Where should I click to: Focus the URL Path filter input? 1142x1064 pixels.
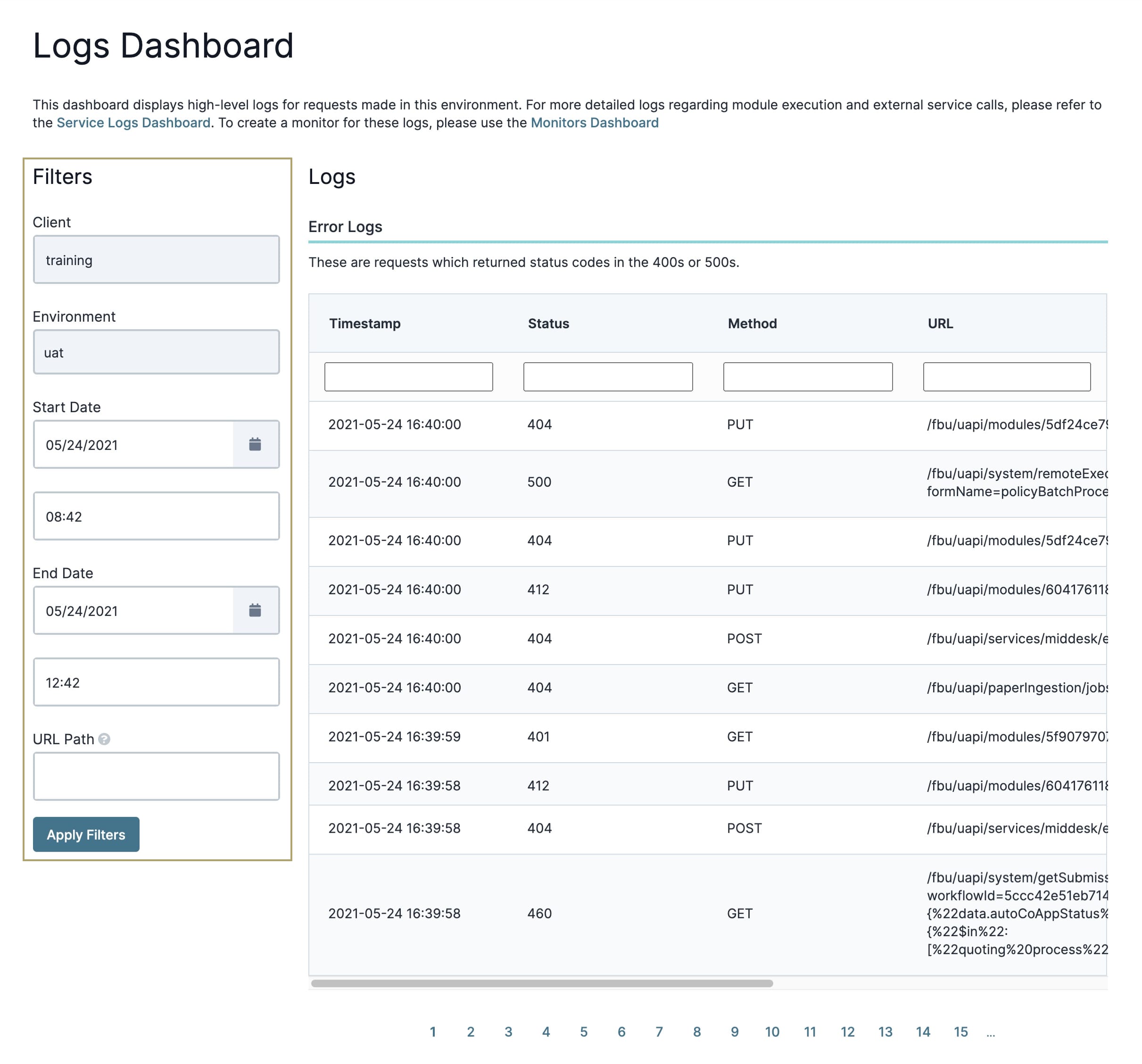point(156,776)
